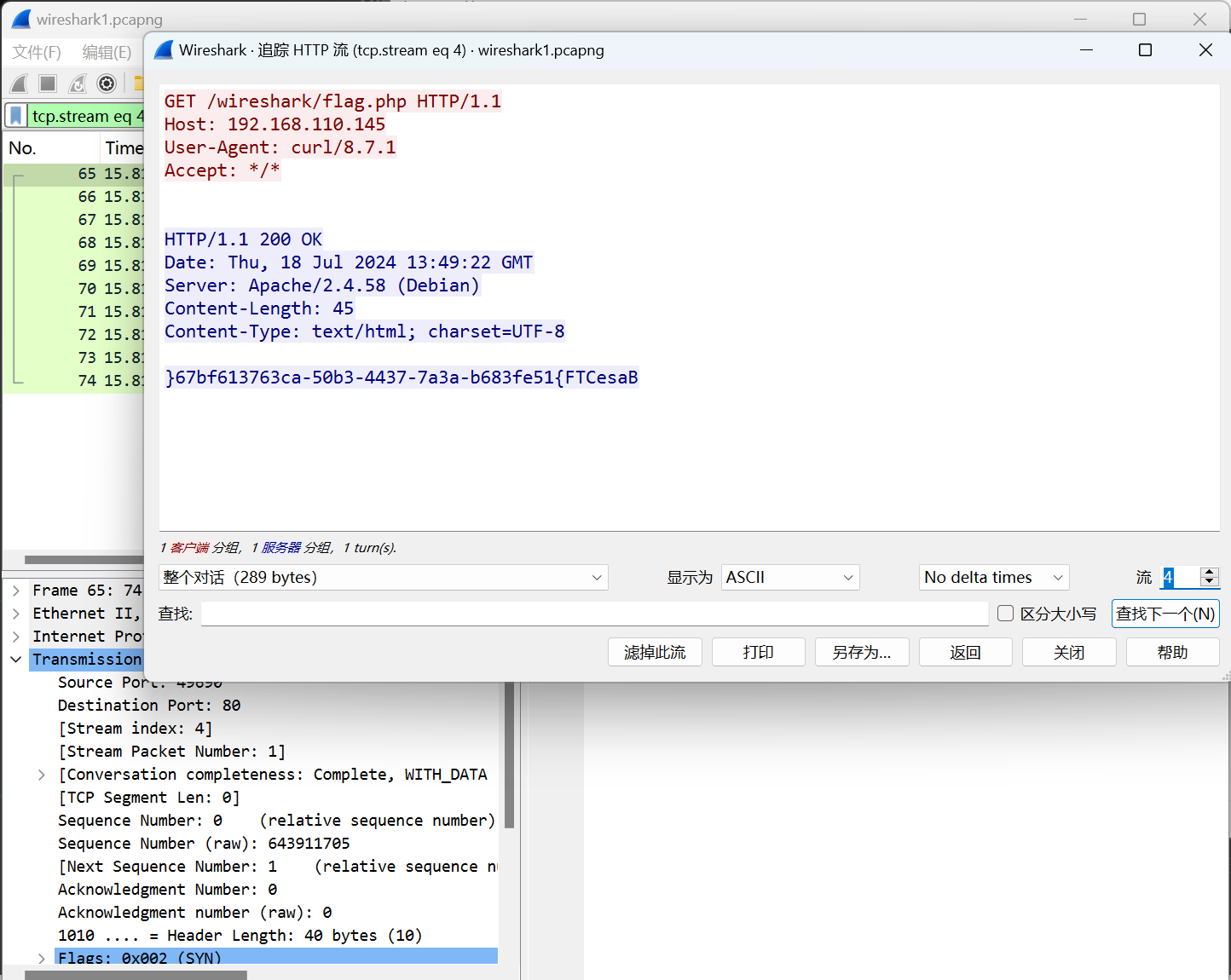Image resolution: width=1231 pixels, height=980 pixels.
Task: Select the Acknowledgment Number: 0 row
Action: coord(167,890)
